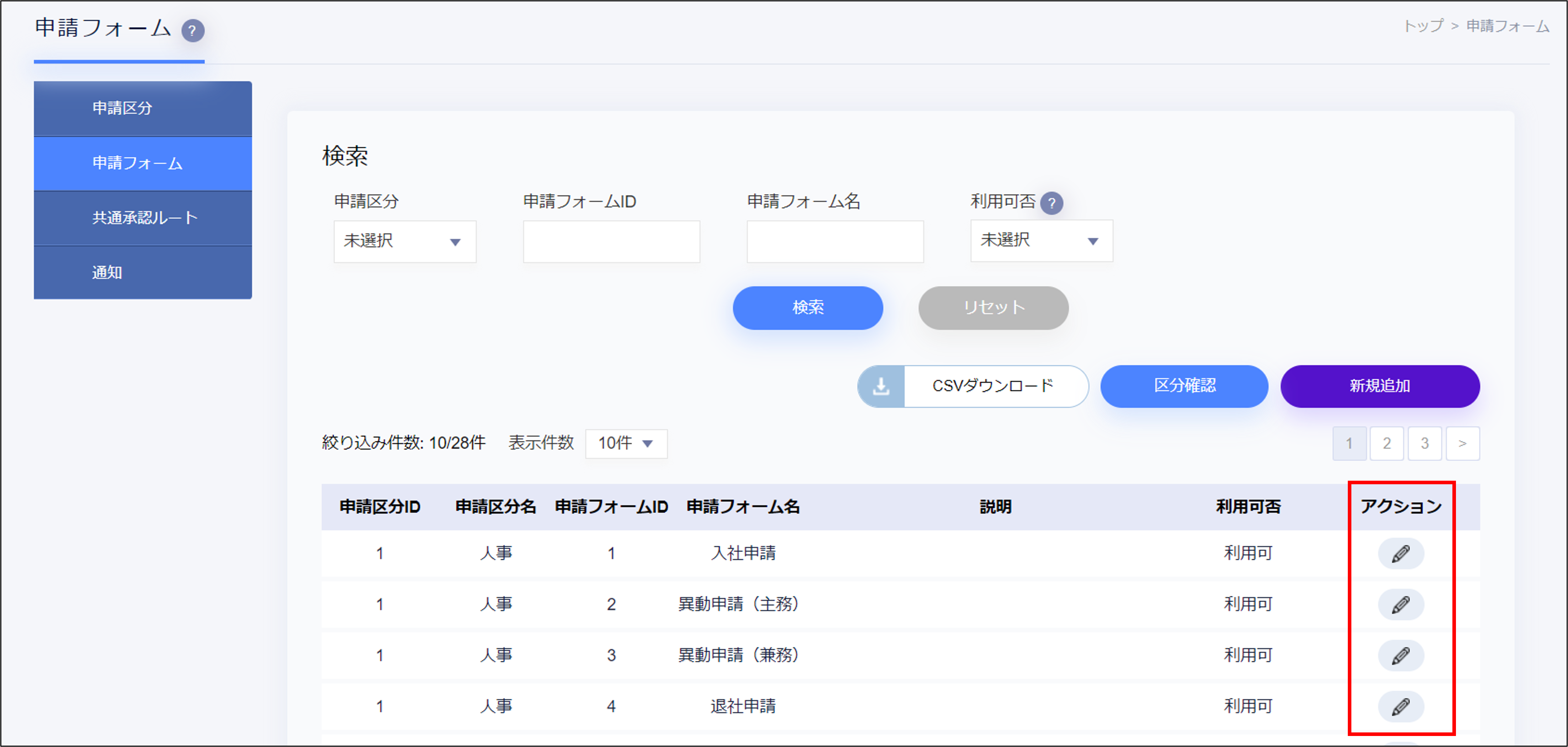
Task: Go to next page with the > arrow
Action: pyautogui.click(x=1463, y=443)
